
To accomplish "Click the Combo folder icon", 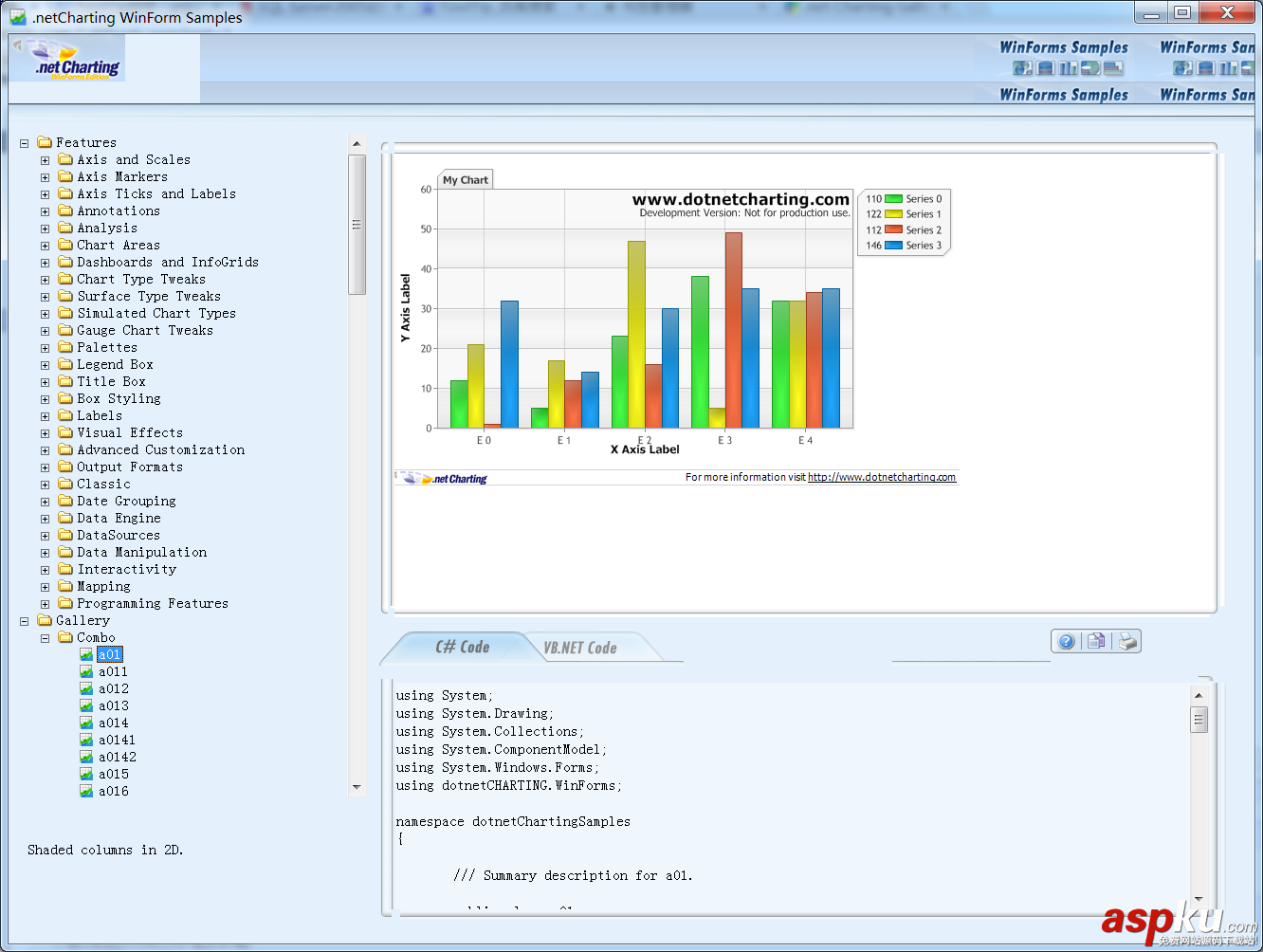I will click(x=65, y=637).
